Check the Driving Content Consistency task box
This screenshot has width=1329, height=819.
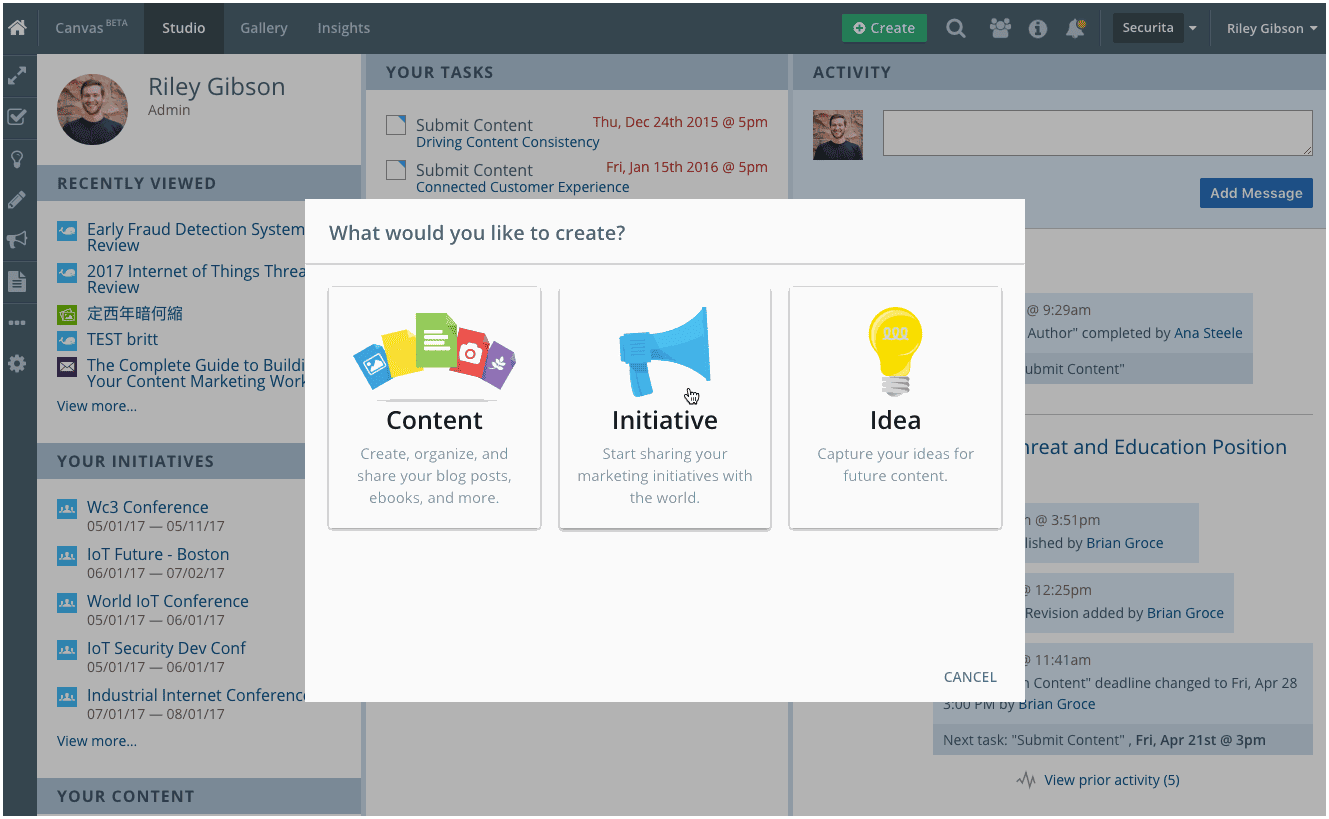[x=396, y=125]
